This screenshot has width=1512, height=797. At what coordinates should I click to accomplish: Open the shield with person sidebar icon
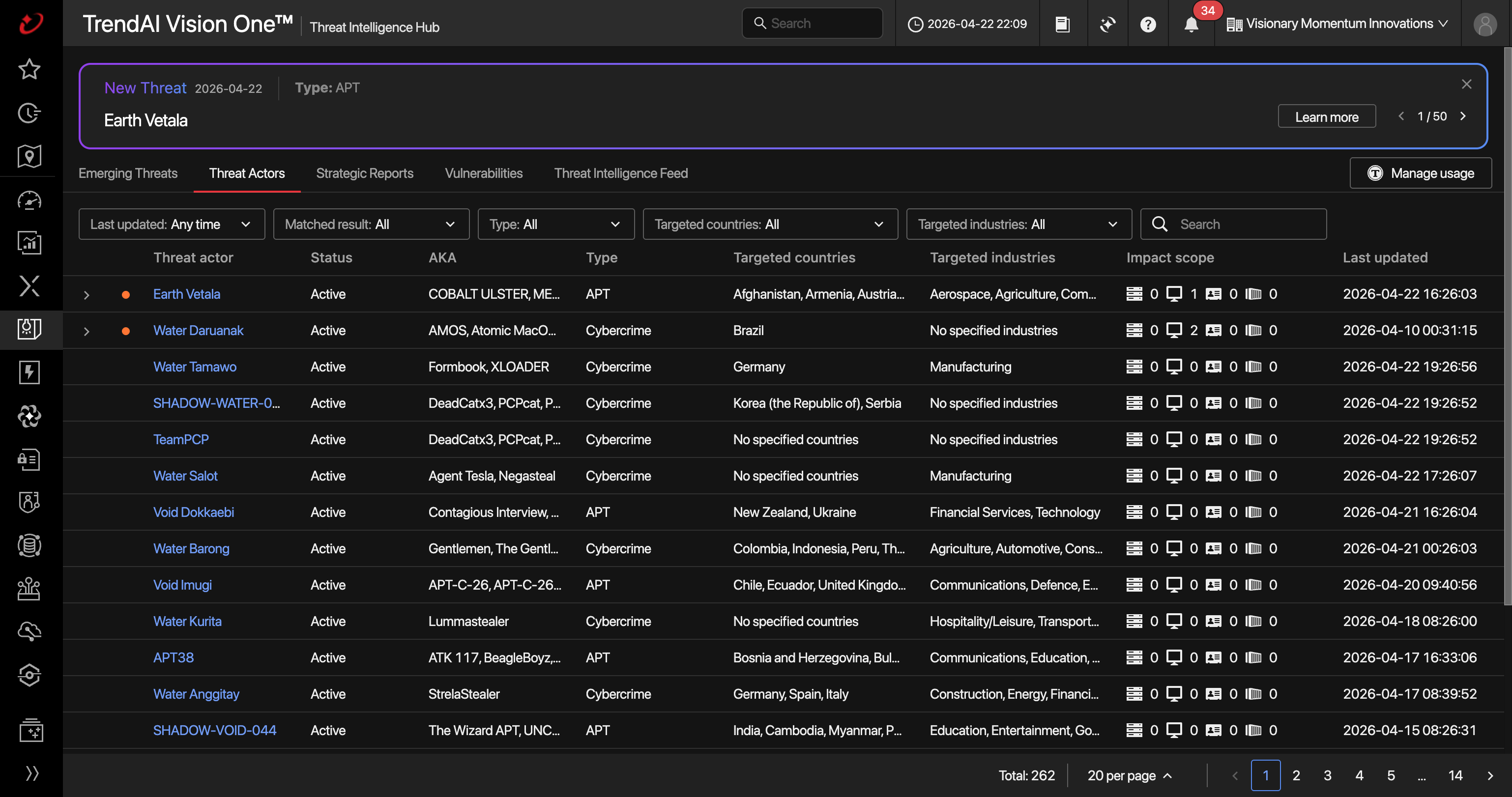pyautogui.click(x=29, y=502)
